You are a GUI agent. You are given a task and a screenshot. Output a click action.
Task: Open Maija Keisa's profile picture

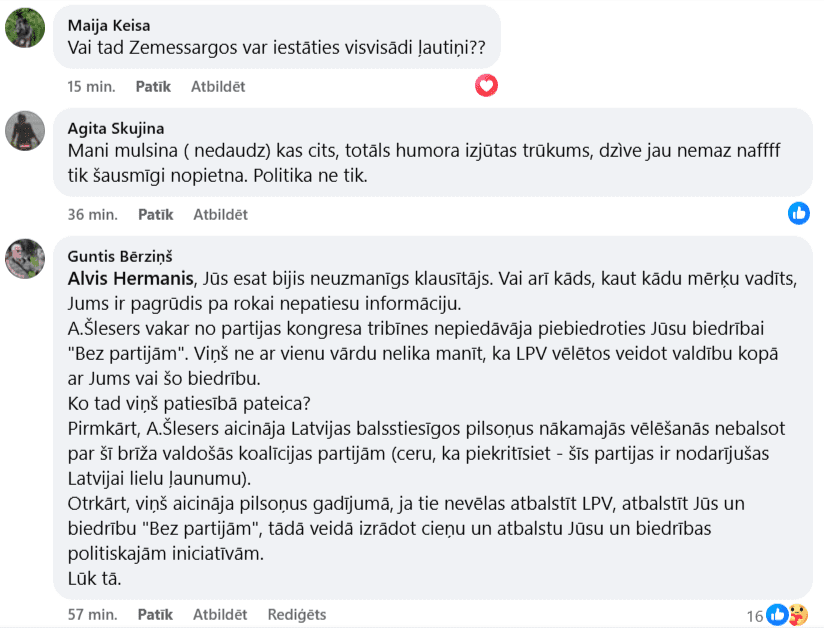(25, 27)
